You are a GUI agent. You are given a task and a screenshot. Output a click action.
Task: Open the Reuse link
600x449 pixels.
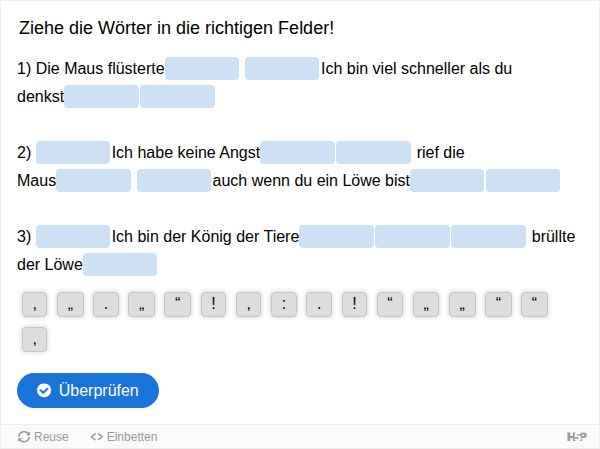point(43,437)
